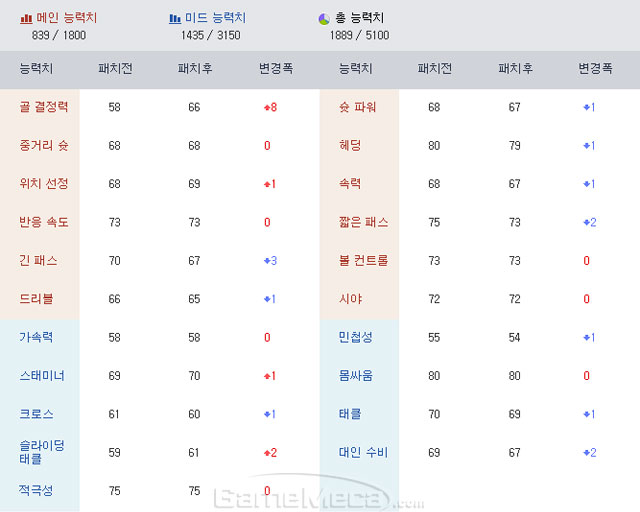Click the 중거리 슛 stat label
Viewport: 640px width, 512px height.
click(x=44, y=145)
